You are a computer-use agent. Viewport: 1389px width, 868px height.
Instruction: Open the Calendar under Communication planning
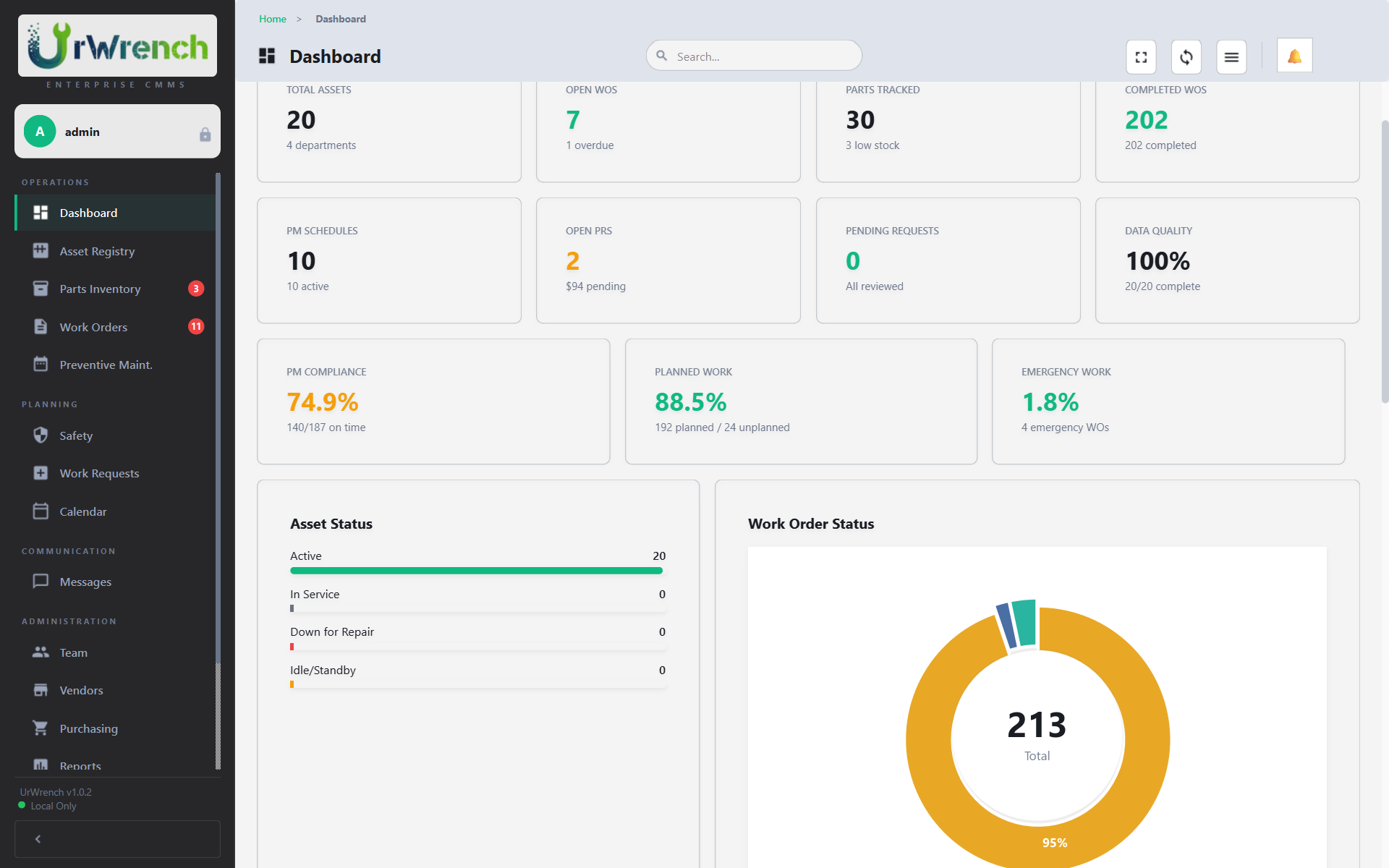84,511
